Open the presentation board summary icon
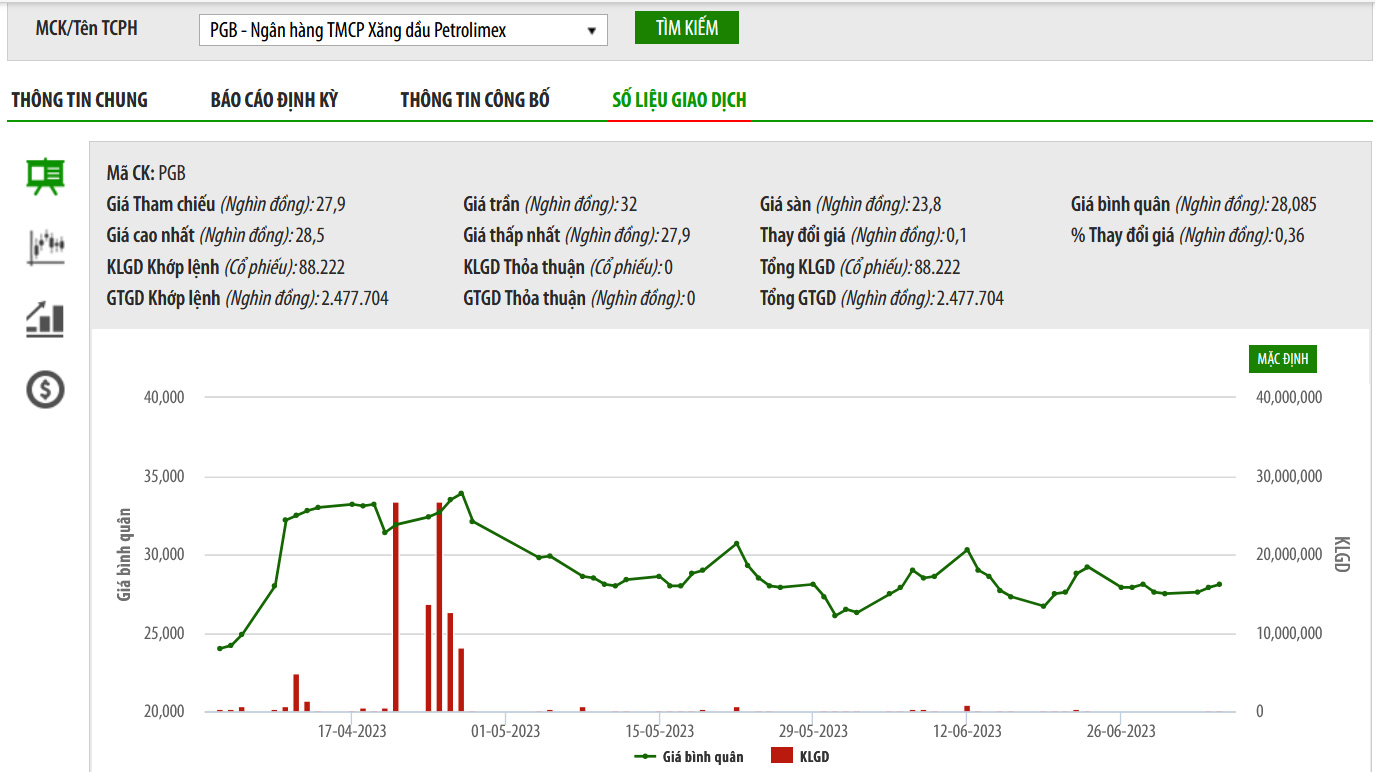This screenshot has height=772, width=1375. 45,177
